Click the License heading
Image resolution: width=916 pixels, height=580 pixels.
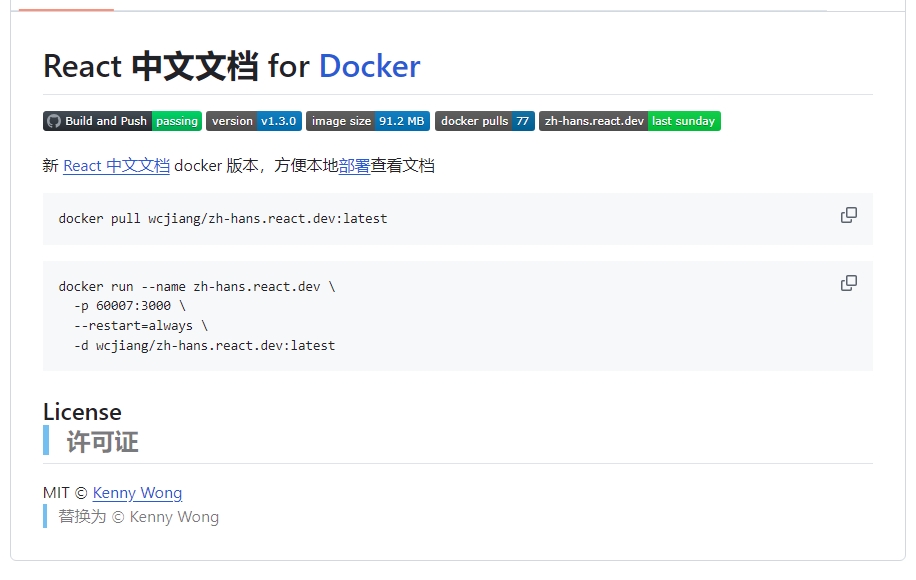(x=82, y=412)
